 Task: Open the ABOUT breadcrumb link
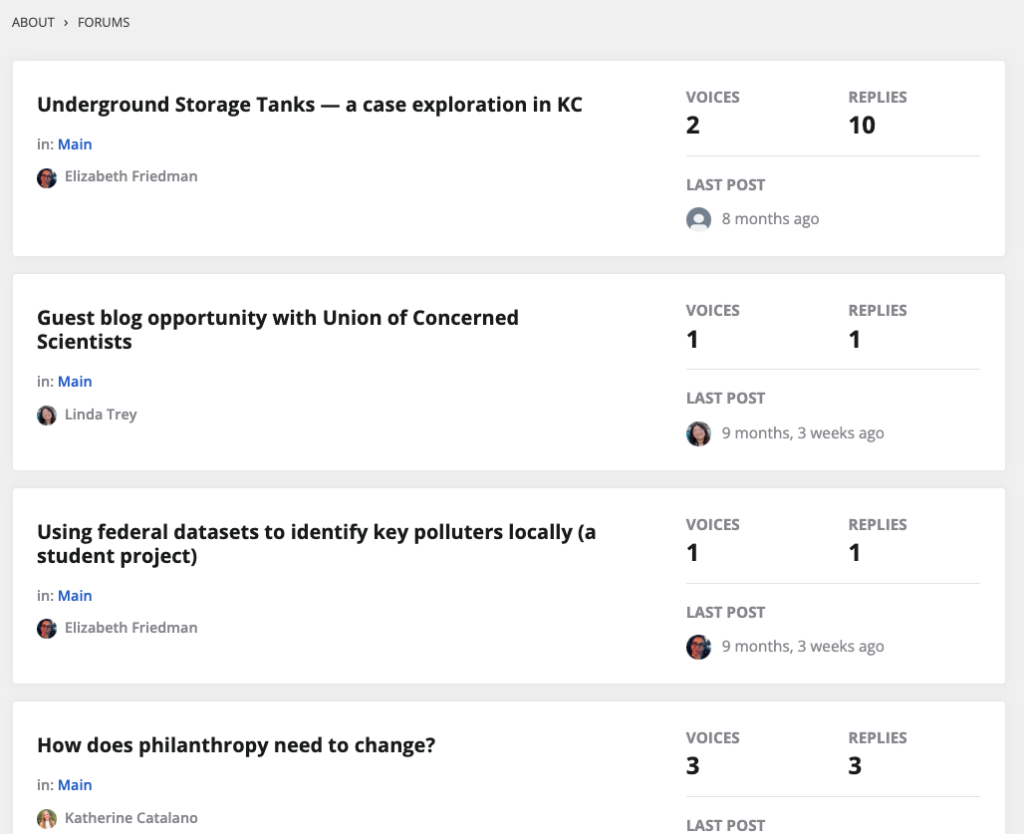33,22
